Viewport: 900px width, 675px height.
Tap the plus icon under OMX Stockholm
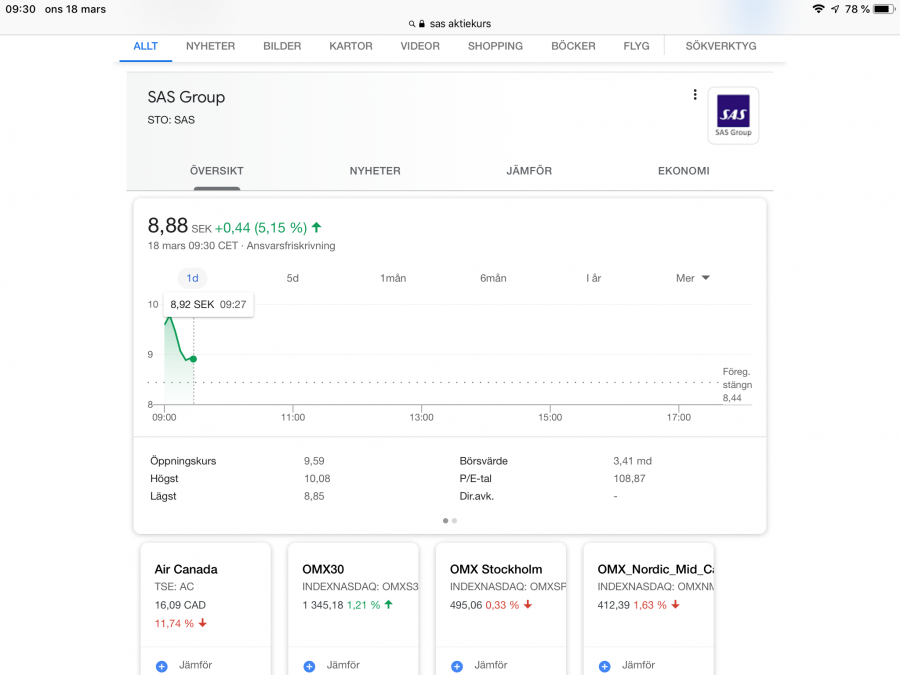click(457, 666)
